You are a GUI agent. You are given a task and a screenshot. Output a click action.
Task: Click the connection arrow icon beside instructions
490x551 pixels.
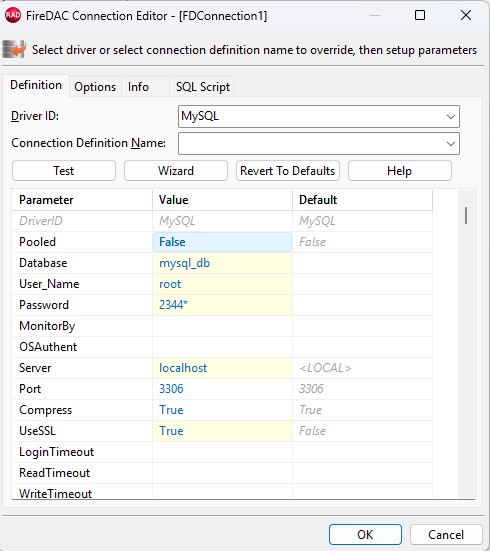pos(14,50)
